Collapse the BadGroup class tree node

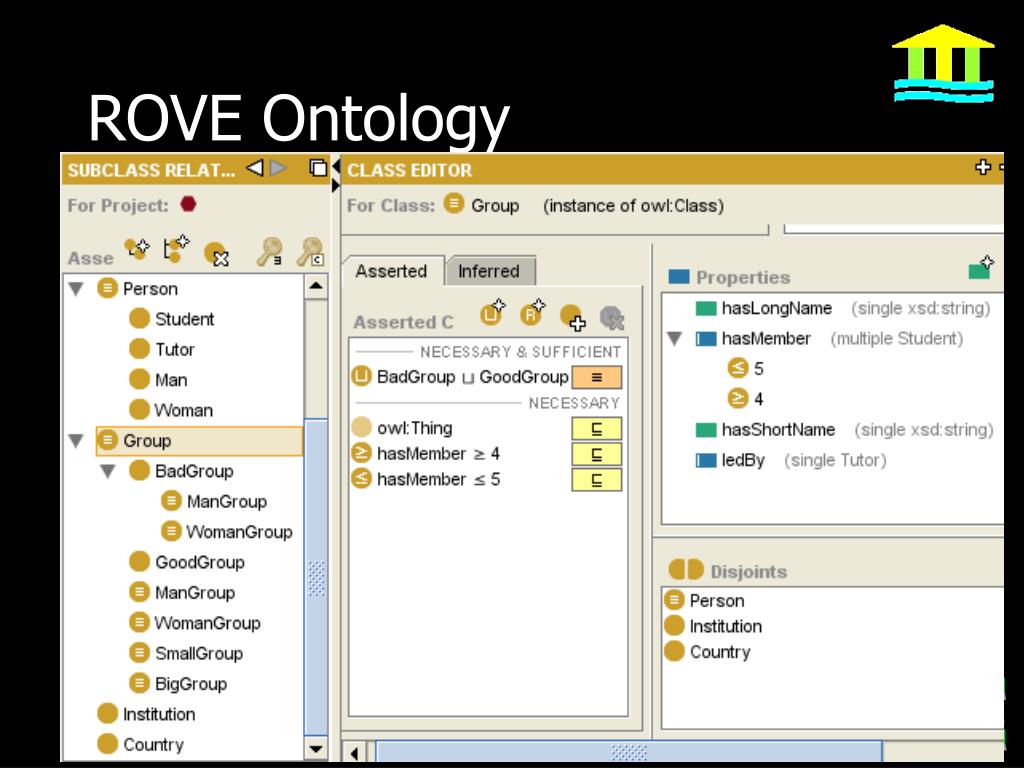coord(108,471)
